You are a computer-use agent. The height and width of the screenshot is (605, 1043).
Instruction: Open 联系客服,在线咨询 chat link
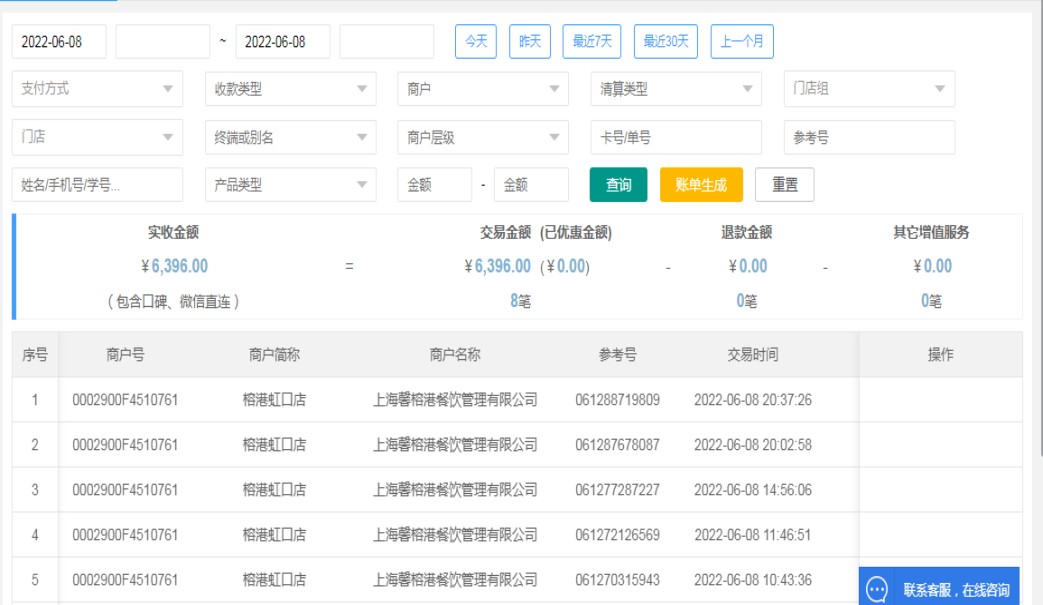click(x=955, y=590)
